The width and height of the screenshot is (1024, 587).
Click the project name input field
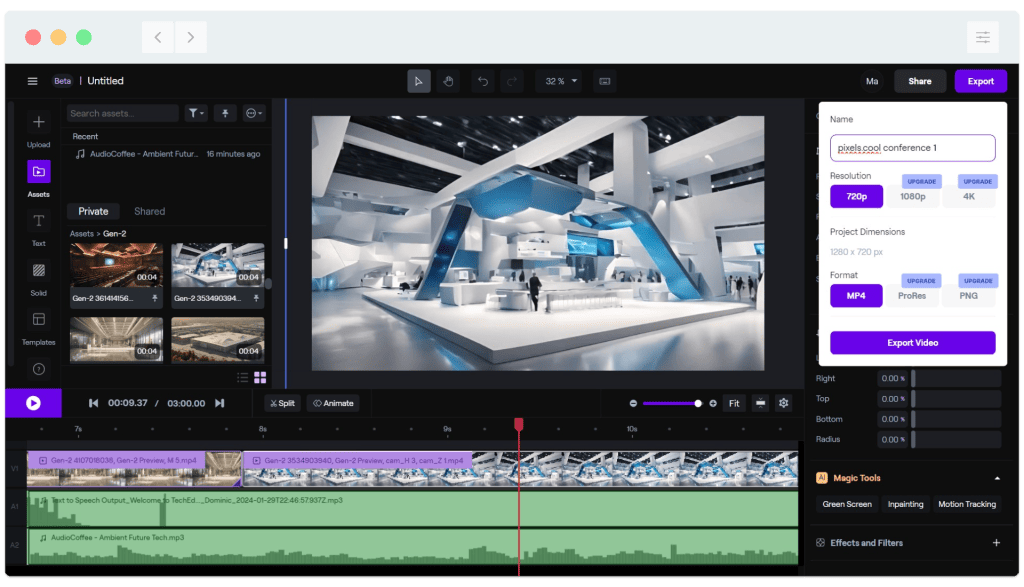click(912, 147)
